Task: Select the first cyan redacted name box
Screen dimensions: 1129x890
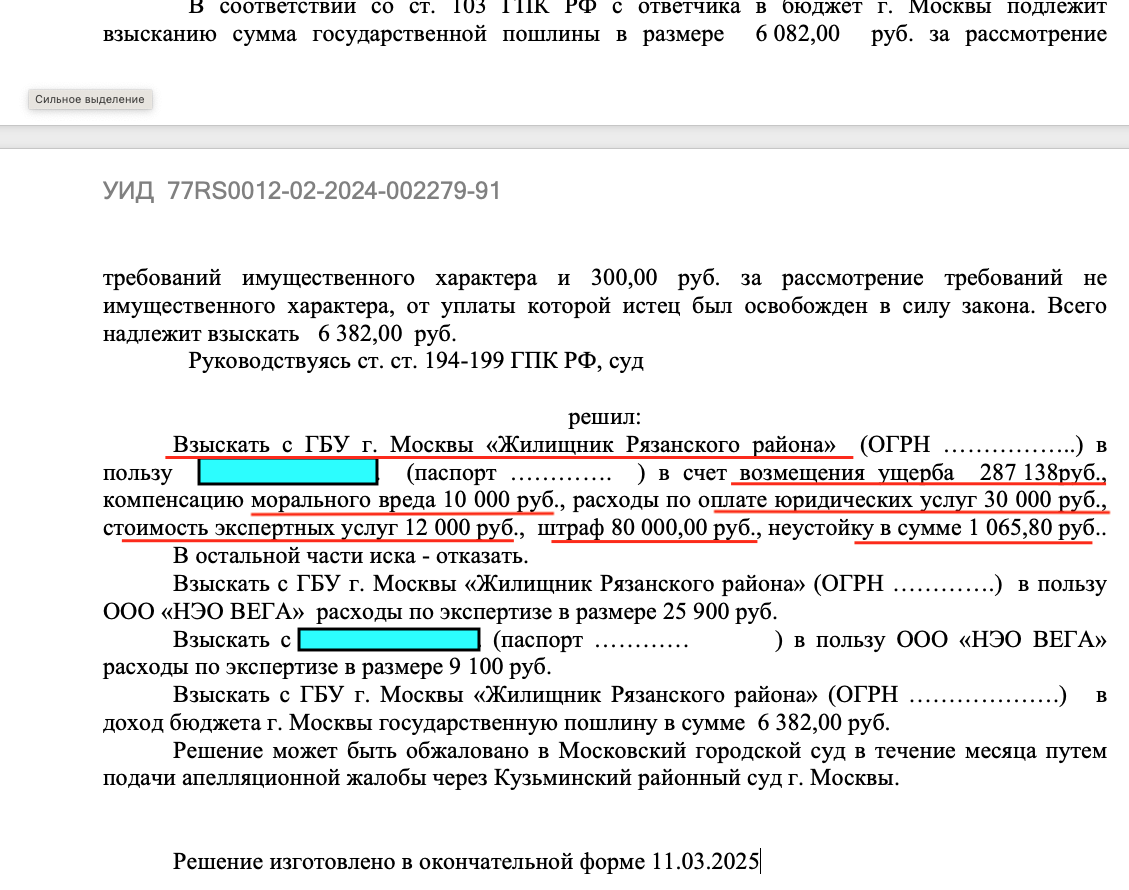Action: [288, 472]
